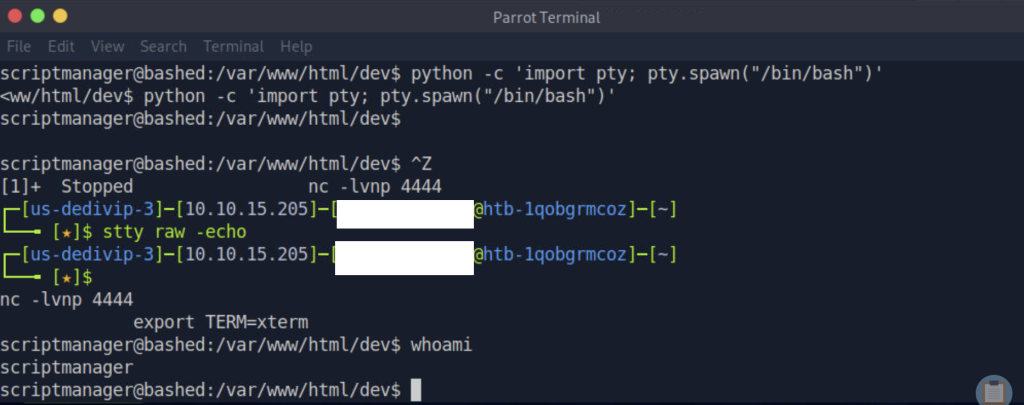Click the red close window button
This screenshot has width=1024, height=405.
point(14,16)
